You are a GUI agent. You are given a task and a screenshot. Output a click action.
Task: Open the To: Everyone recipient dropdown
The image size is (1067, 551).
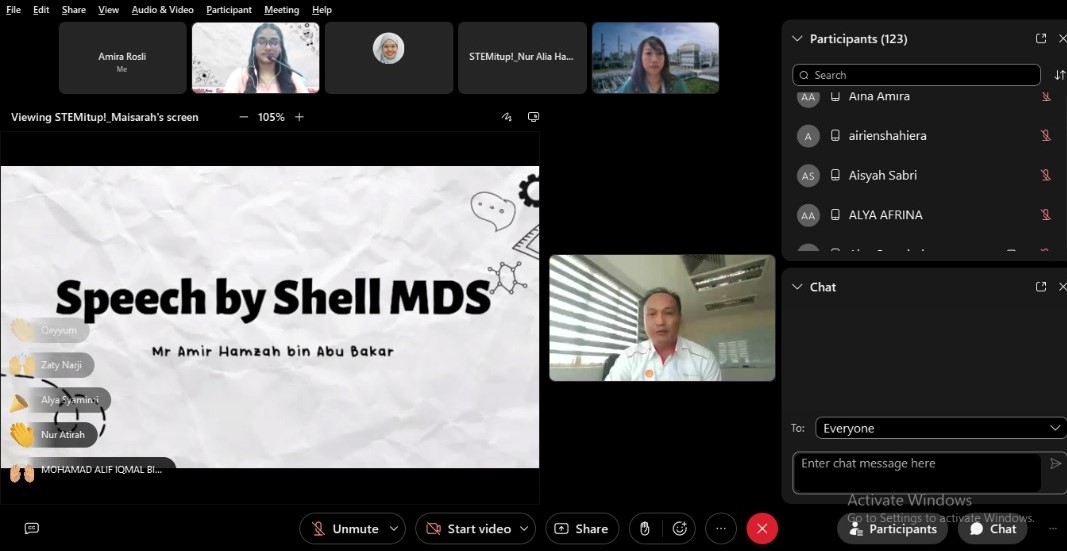point(940,428)
